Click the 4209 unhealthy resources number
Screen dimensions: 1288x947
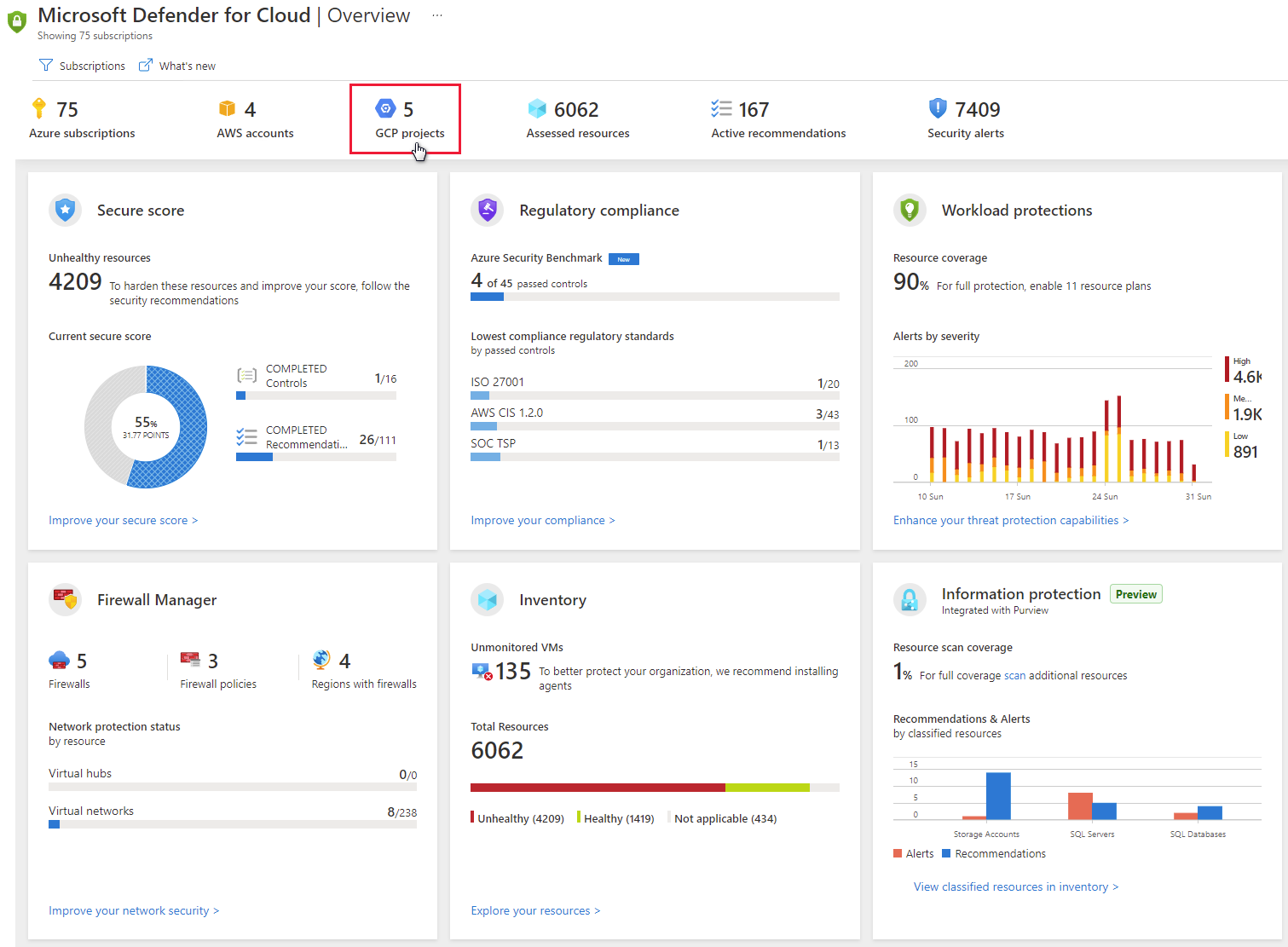[x=75, y=281]
